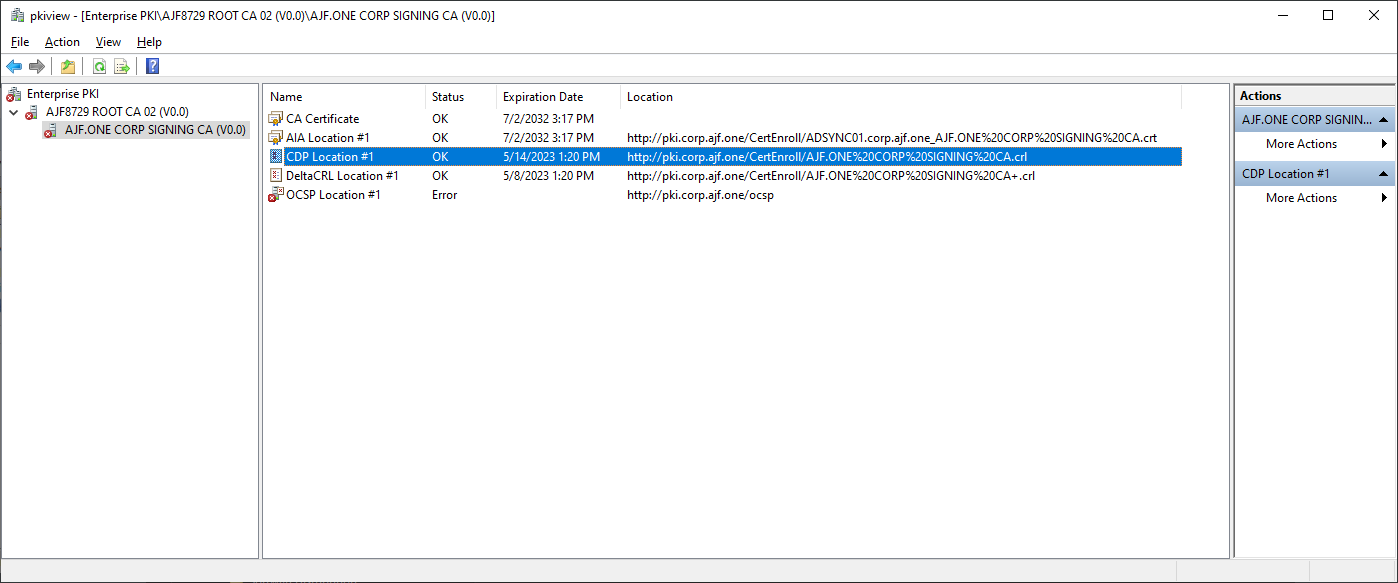Click the Forward navigation arrow
Viewport: 1398px width, 583px height.
(36, 66)
